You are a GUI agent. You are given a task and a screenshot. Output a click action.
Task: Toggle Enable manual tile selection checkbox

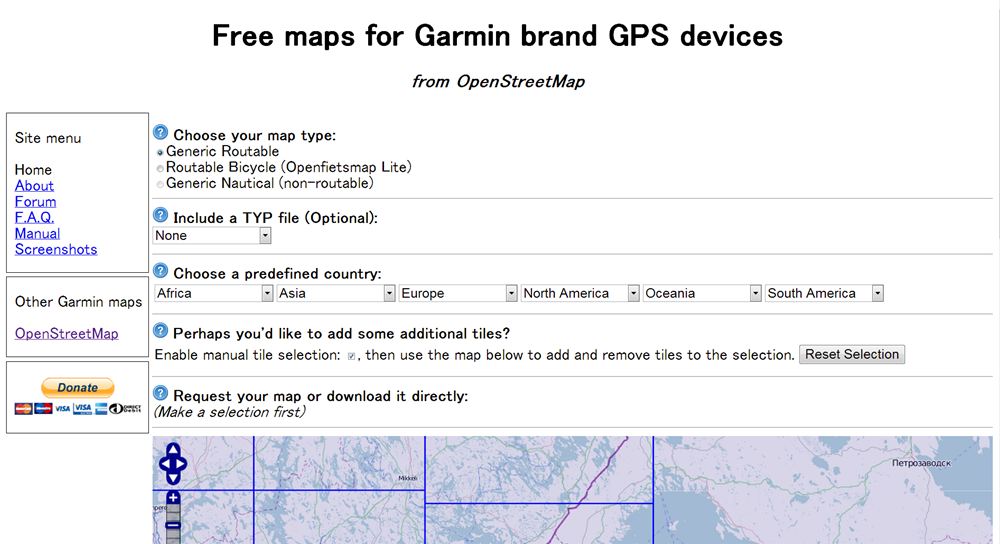tap(351, 357)
